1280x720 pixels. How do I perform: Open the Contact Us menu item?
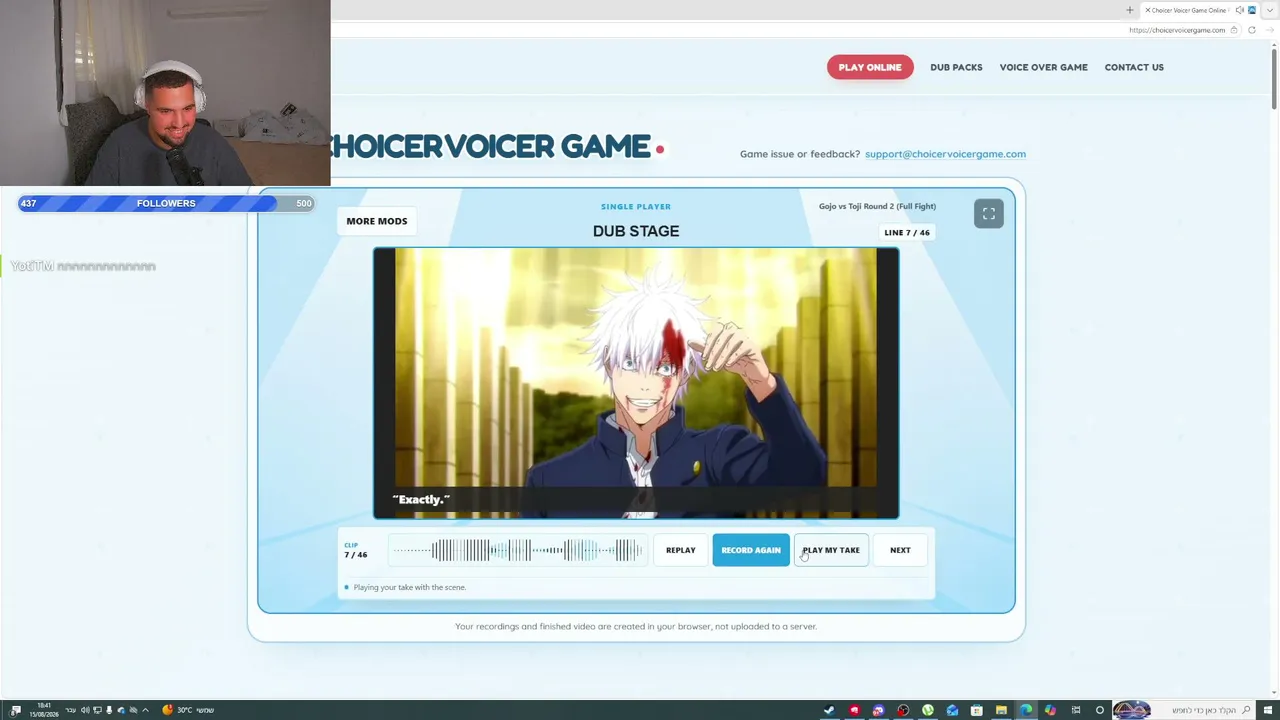pos(1134,67)
